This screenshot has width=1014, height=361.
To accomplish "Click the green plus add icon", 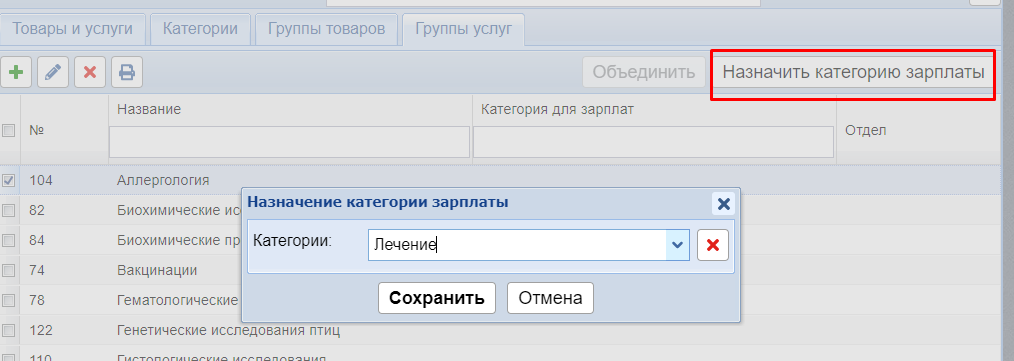I will point(15,72).
